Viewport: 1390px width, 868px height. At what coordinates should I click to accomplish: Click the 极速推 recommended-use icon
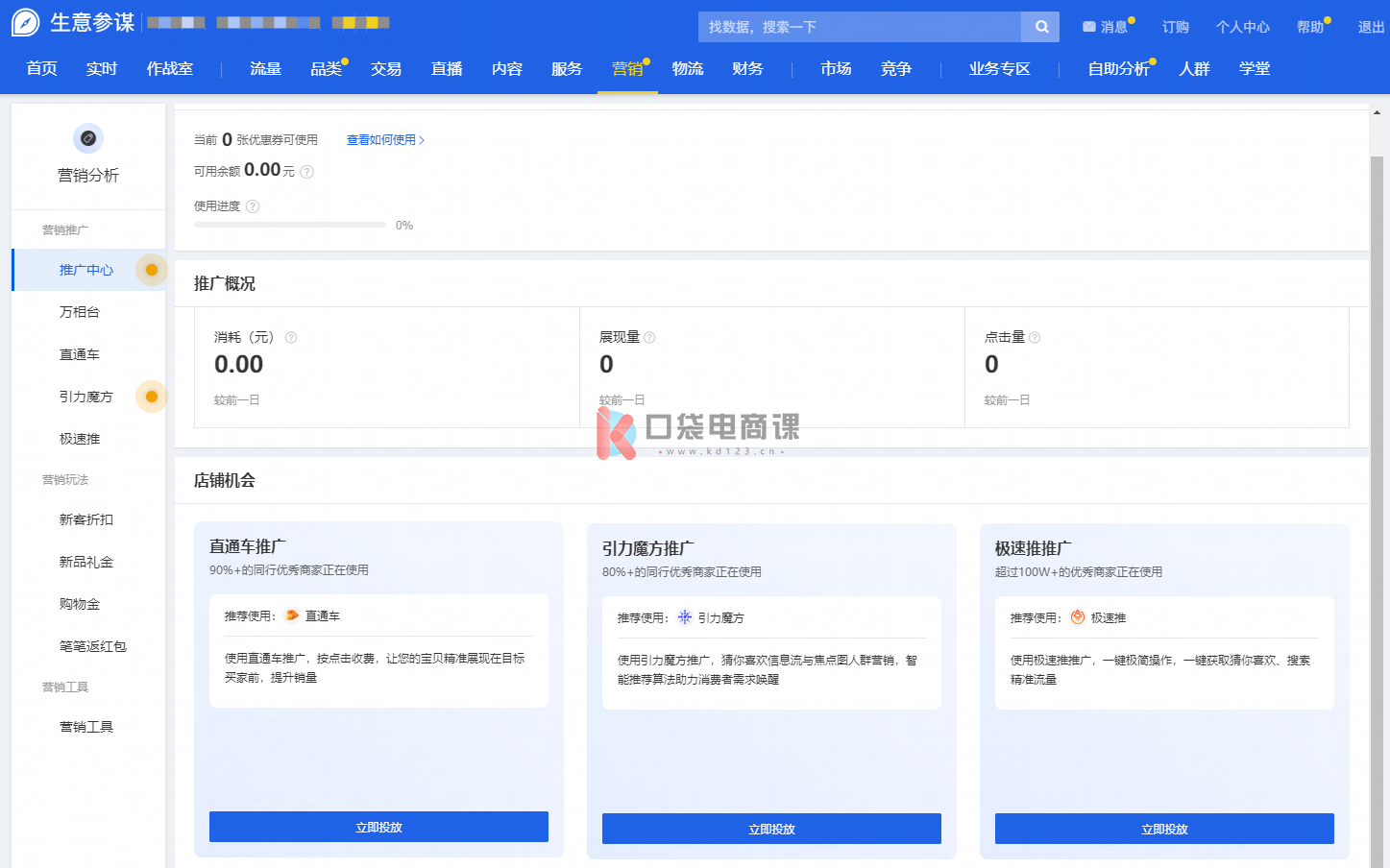(1078, 617)
